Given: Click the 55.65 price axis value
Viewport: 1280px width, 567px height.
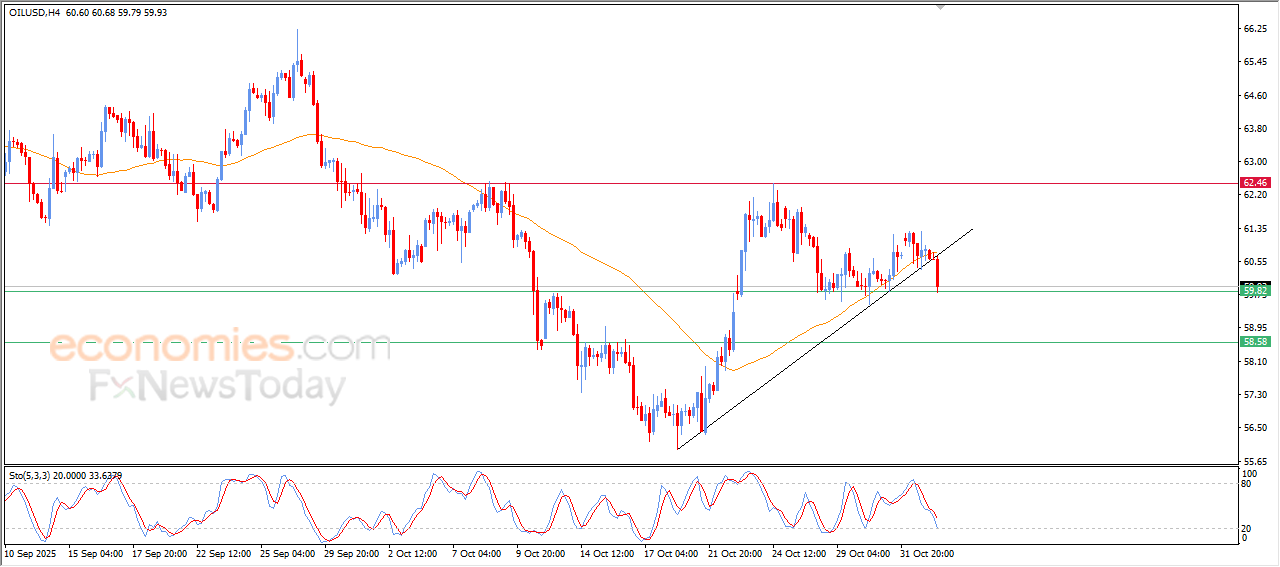Looking at the screenshot, I should pos(1254,461).
